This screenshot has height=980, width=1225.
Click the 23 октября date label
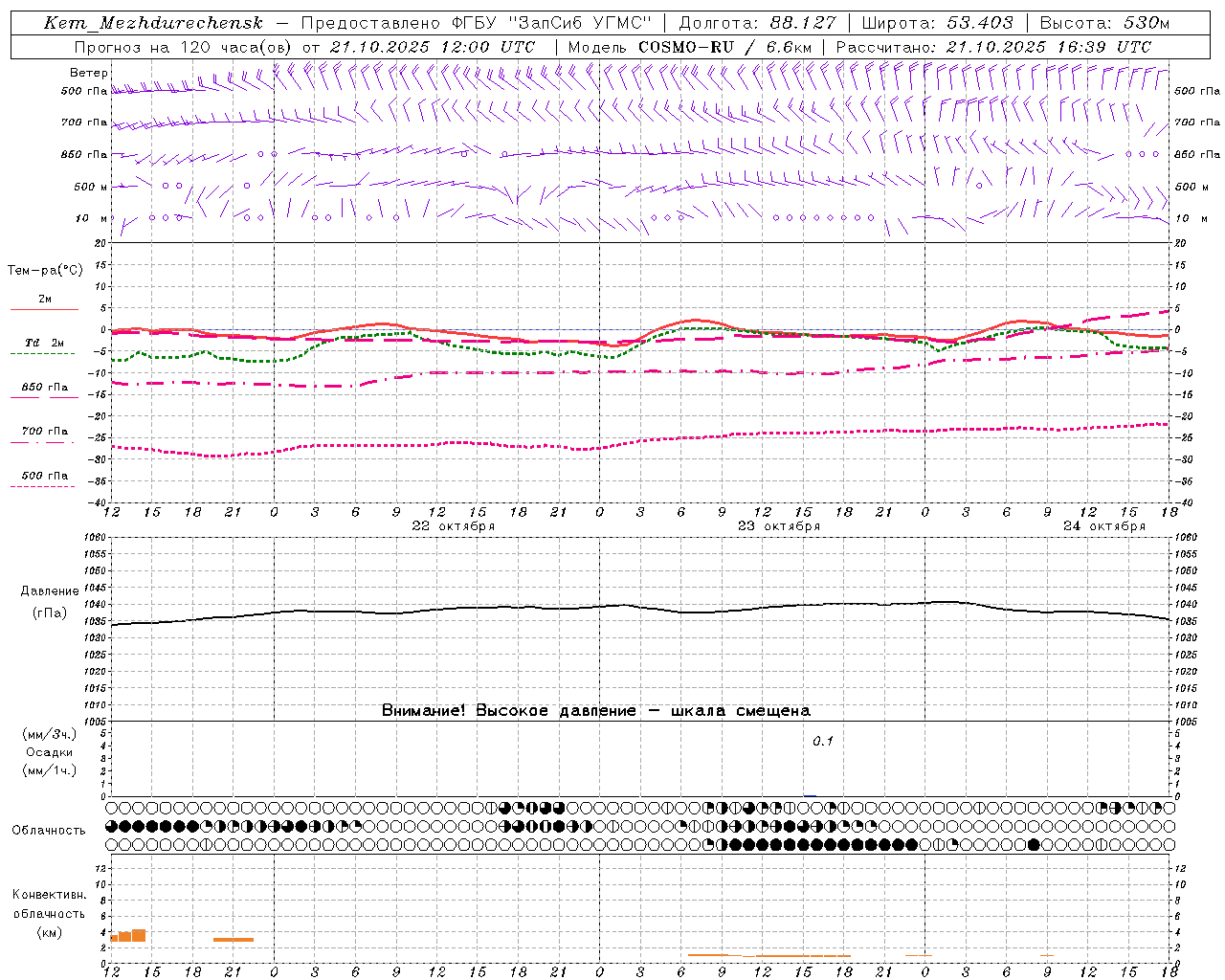779,526
